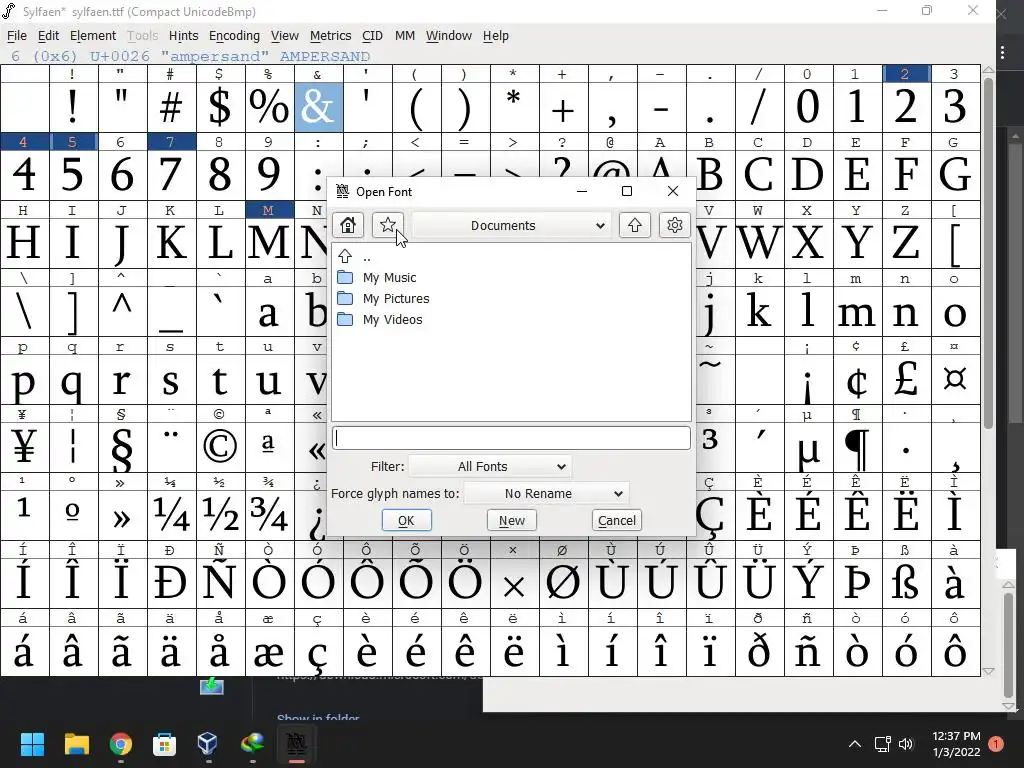Screen dimensions: 1024x768
Task: Open the Window menu
Action: [x=449, y=36]
